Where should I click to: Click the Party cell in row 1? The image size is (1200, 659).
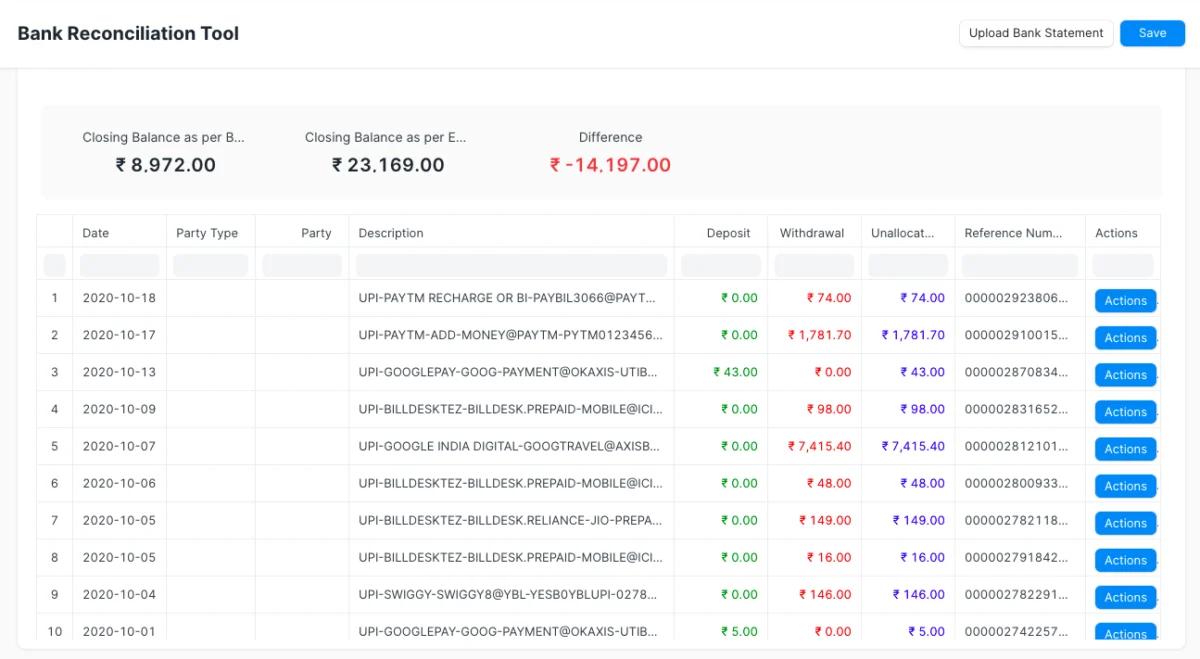point(302,298)
